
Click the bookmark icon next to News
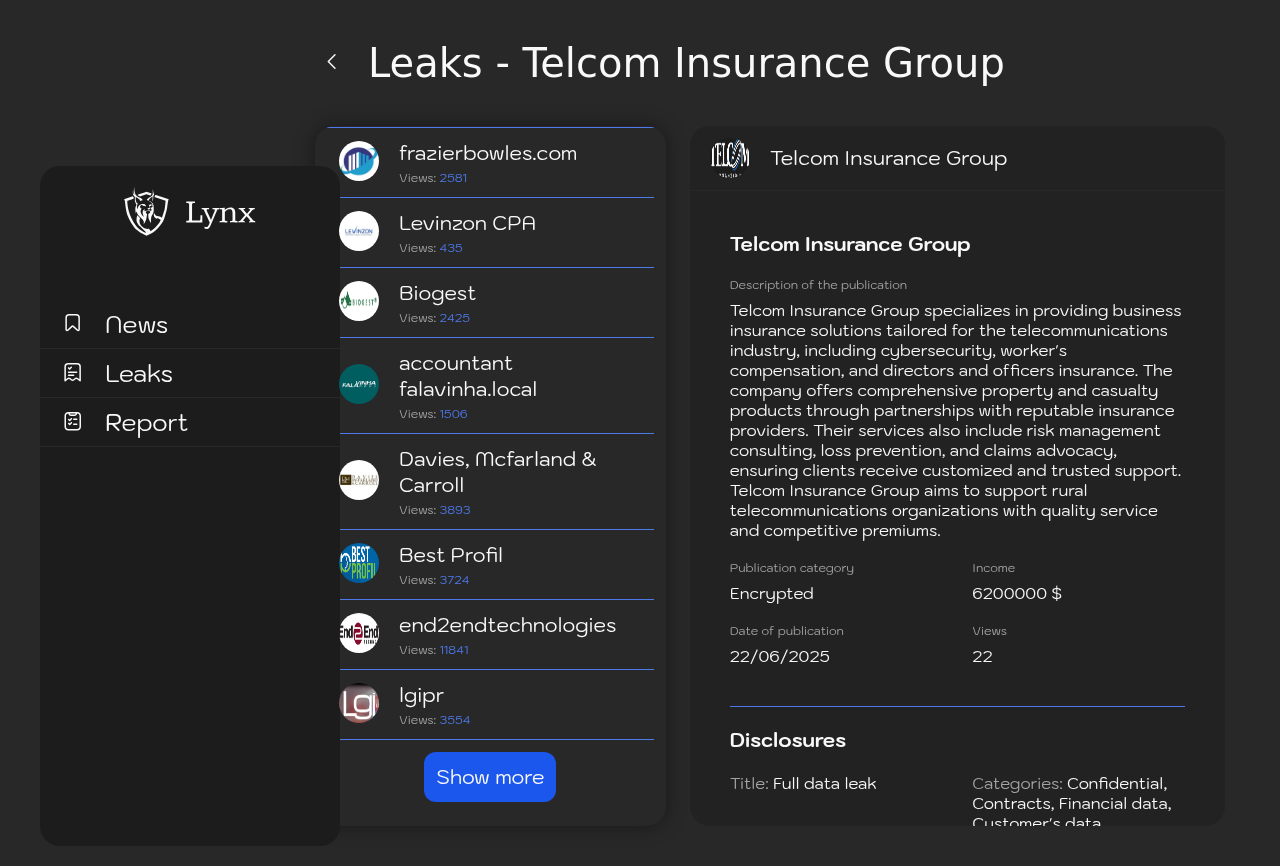tap(73, 323)
